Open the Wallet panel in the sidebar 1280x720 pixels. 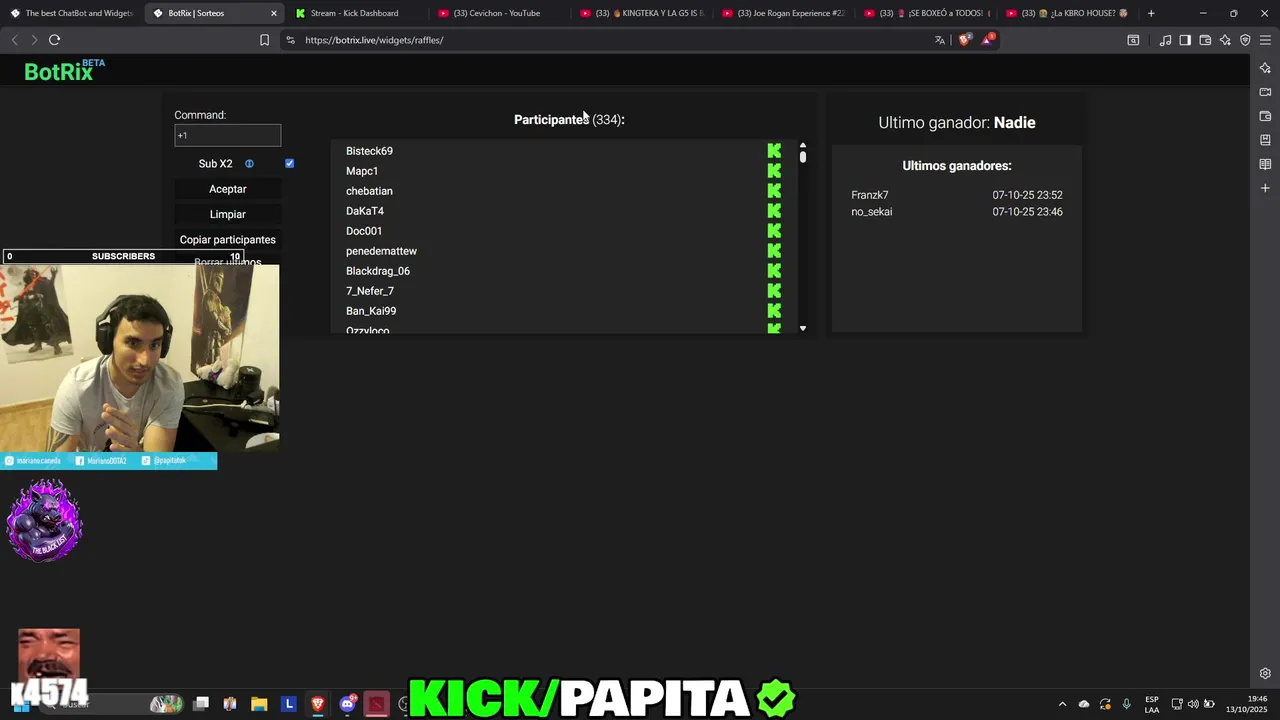pyautogui.click(x=1265, y=116)
